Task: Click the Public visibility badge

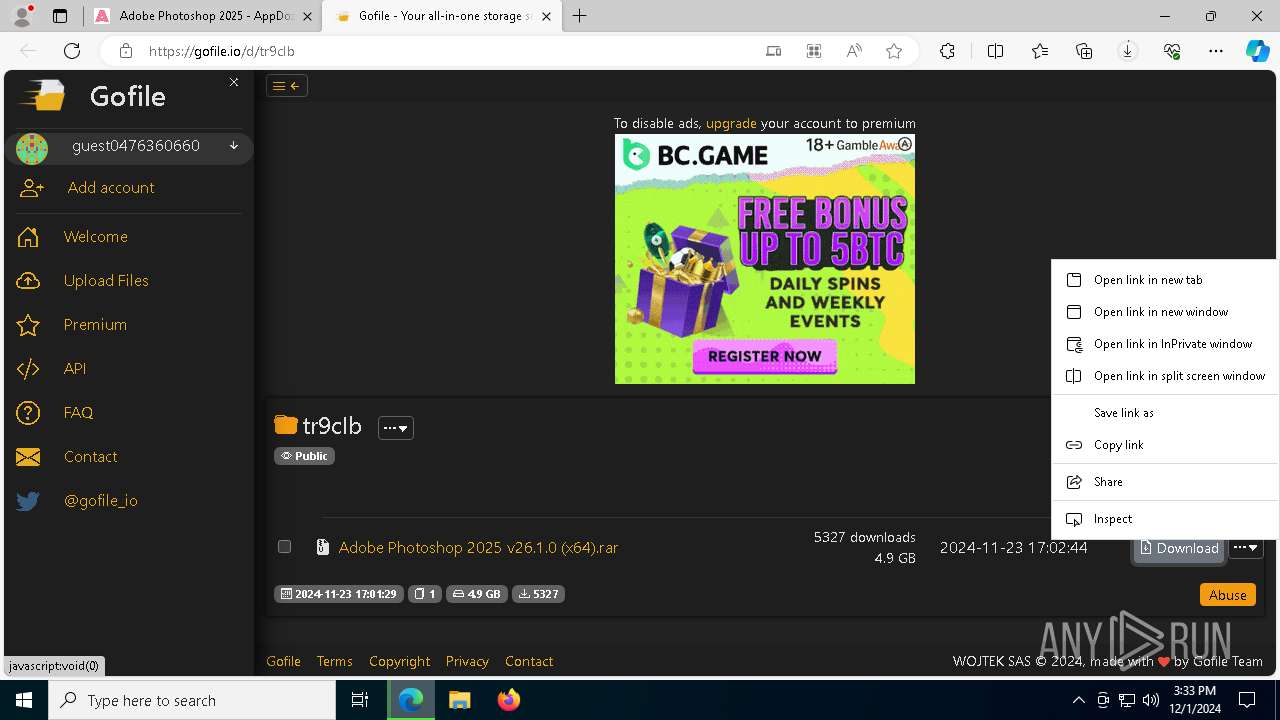Action: pos(304,456)
